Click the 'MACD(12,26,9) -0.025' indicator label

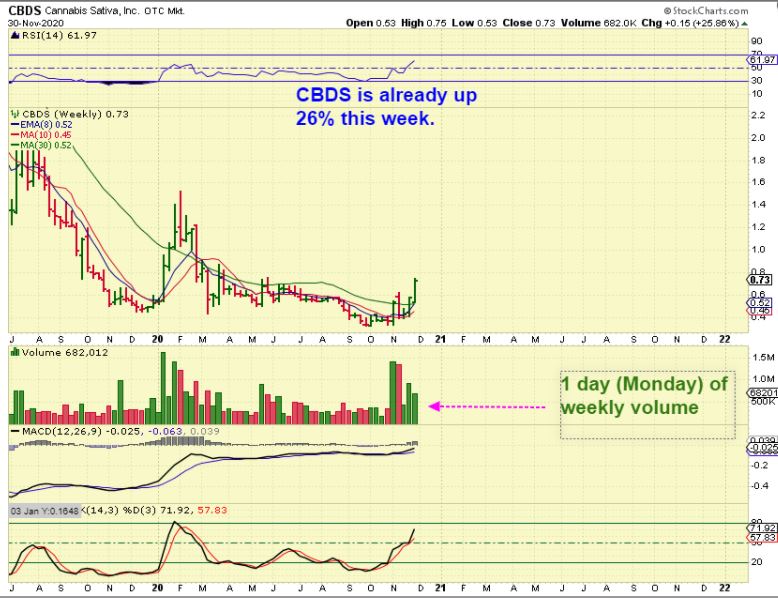coord(81,431)
